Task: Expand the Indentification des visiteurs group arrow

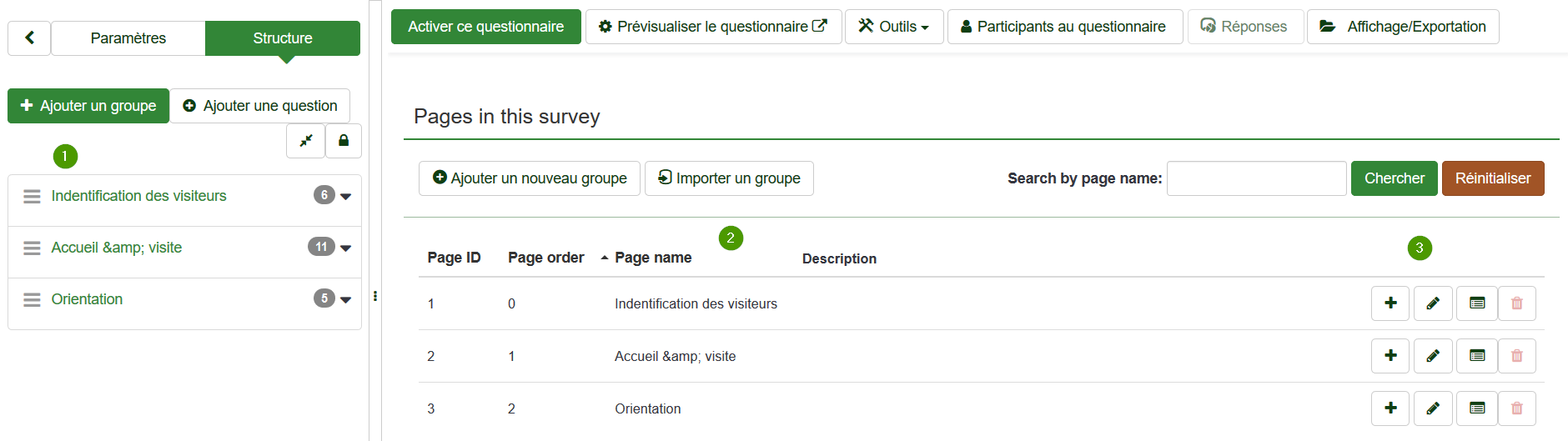Action: 345,197
